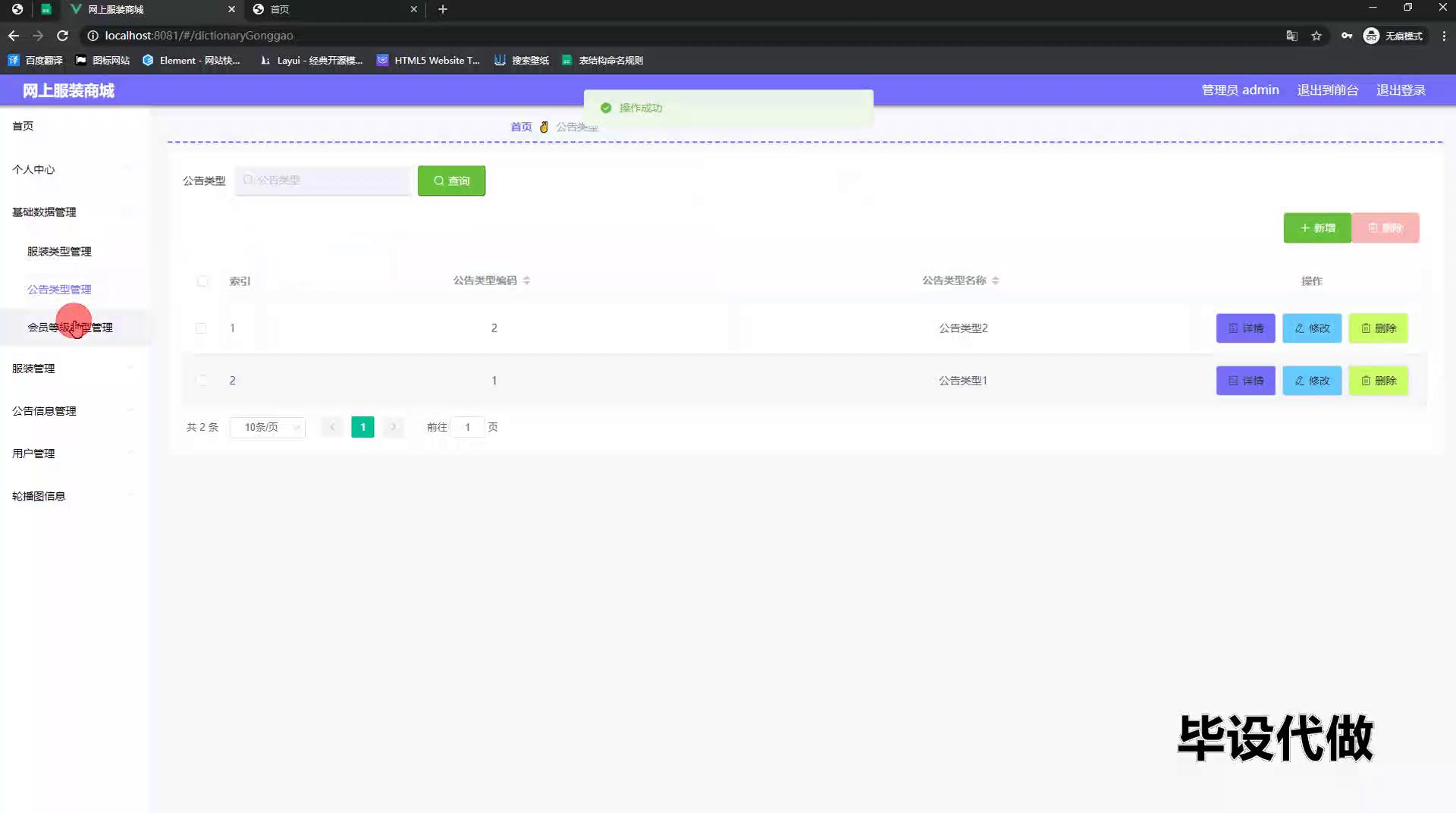1456x813 pixels.
Task: Open the browser three-dot menu
Action: click(1444, 36)
